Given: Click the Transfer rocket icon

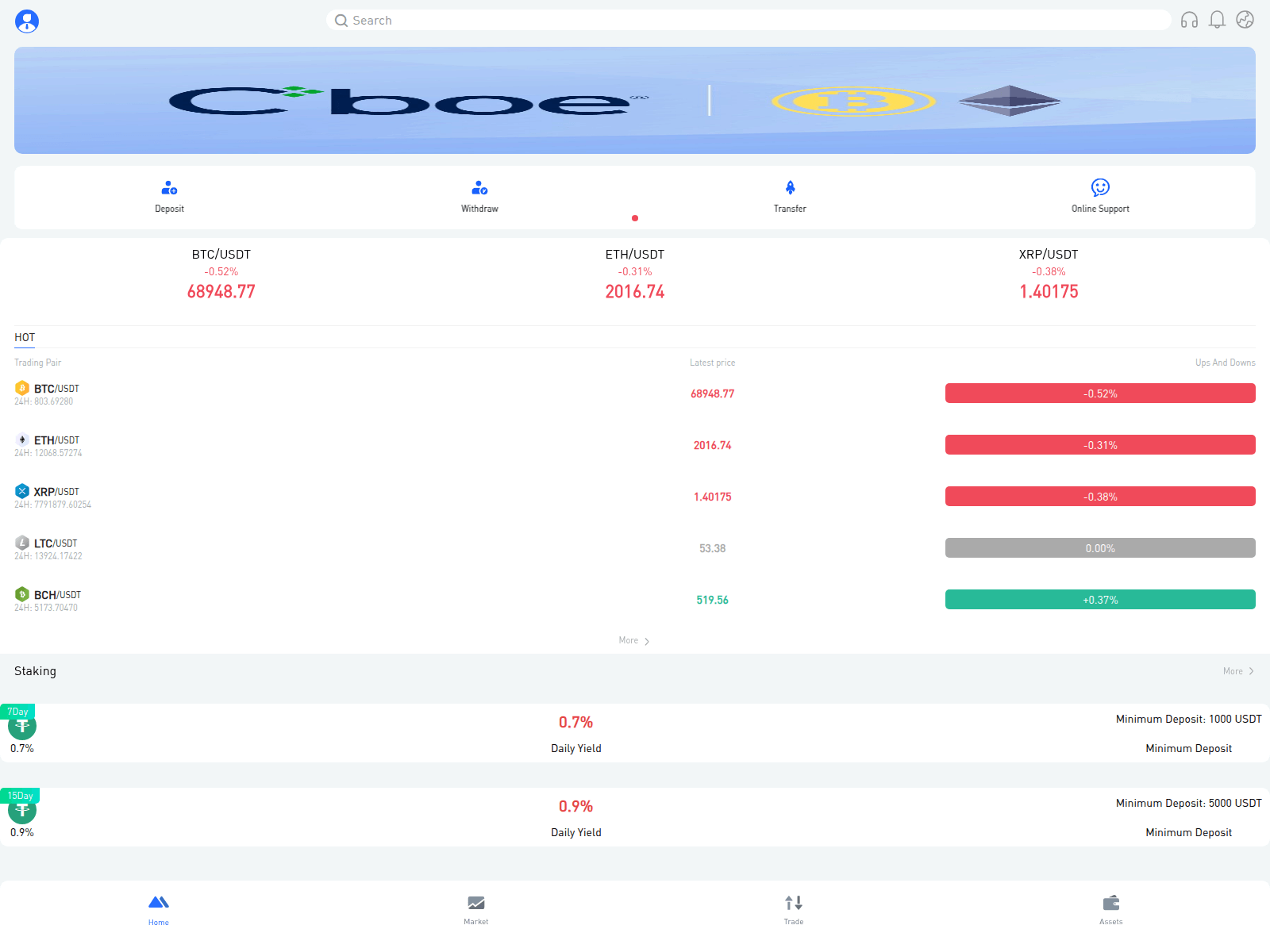Looking at the screenshot, I should [x=790, y=188].
